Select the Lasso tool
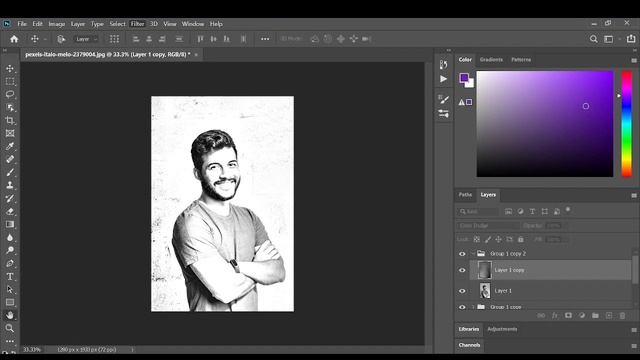The height and width of the screenshot is (360, 640). (x=10, y=94)
